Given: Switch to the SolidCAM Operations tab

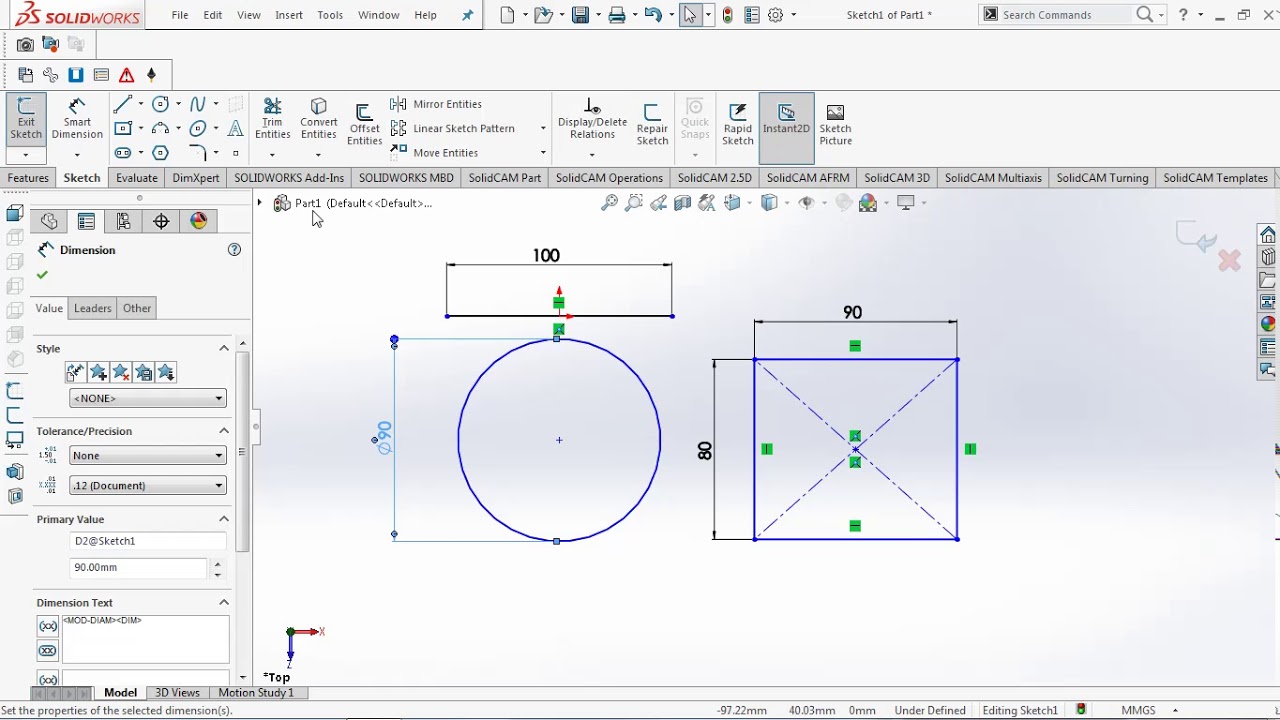Looking at the screenshot, I should point(609,178).
